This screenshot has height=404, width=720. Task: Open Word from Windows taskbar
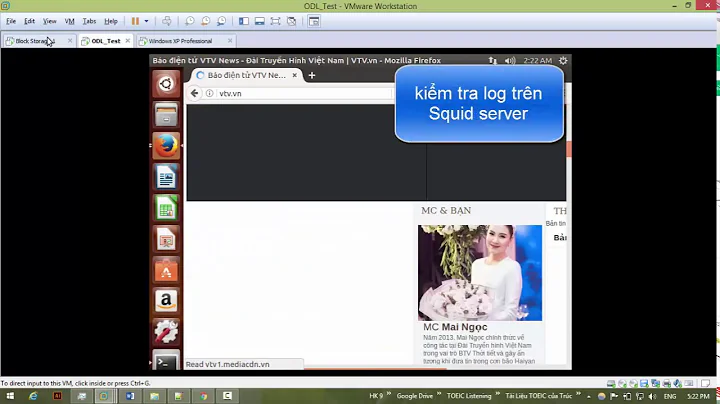point(130,396)
